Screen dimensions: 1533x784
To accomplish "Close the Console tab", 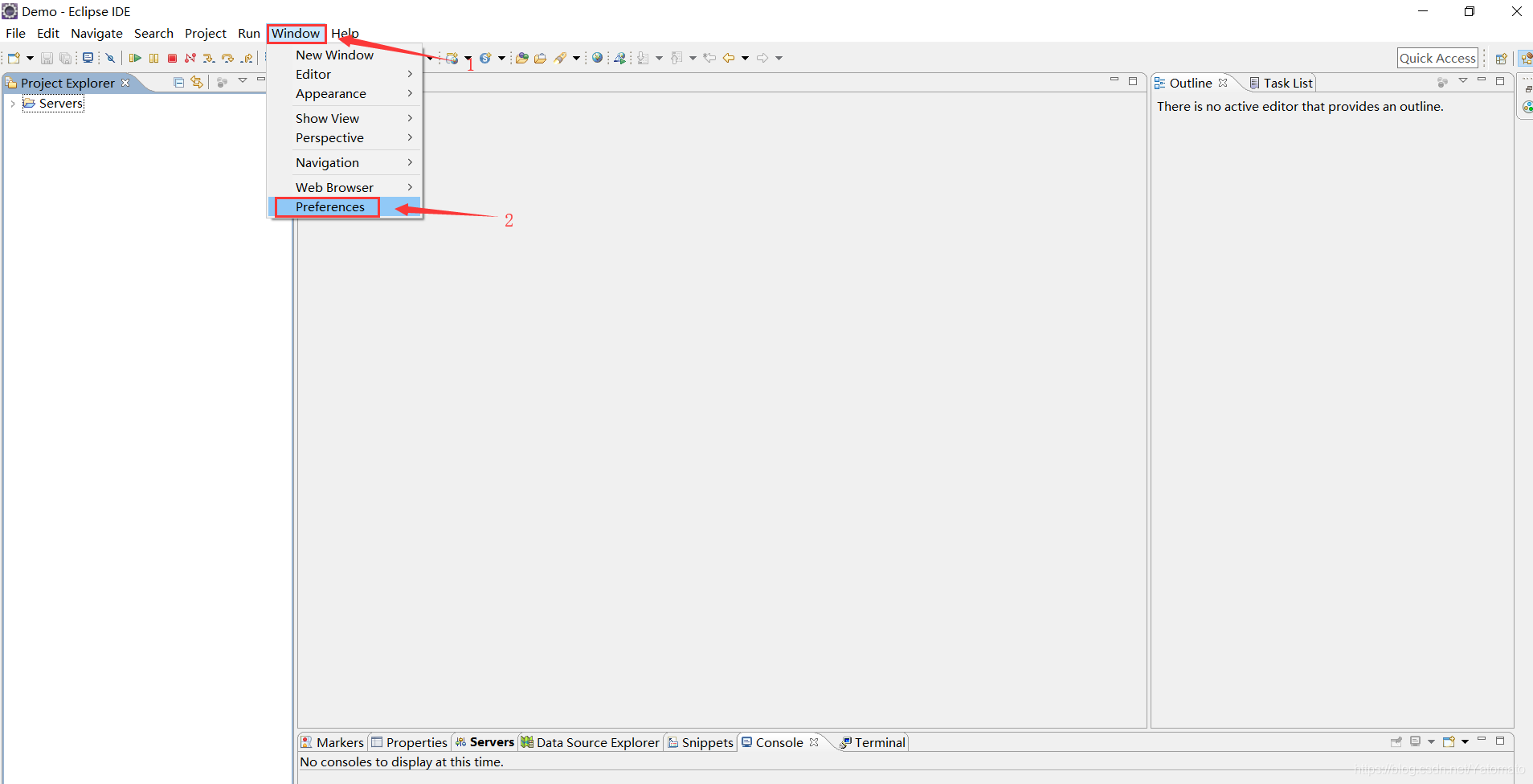I will tap(814, 742).
